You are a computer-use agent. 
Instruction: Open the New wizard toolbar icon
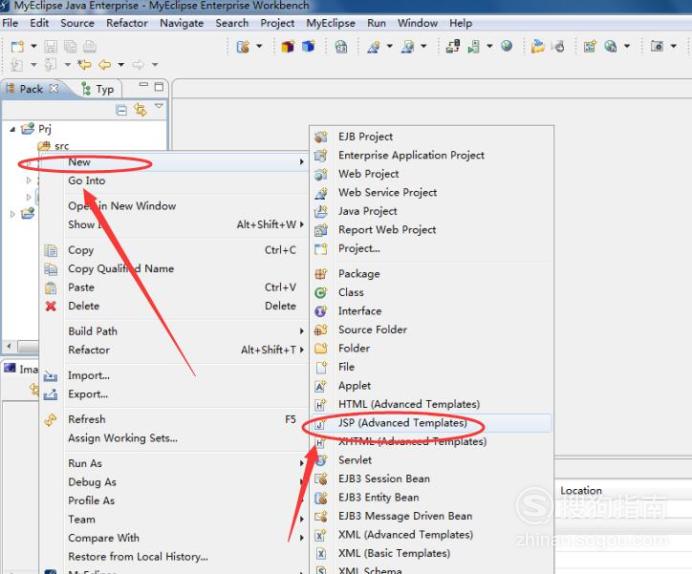[17, 46]
